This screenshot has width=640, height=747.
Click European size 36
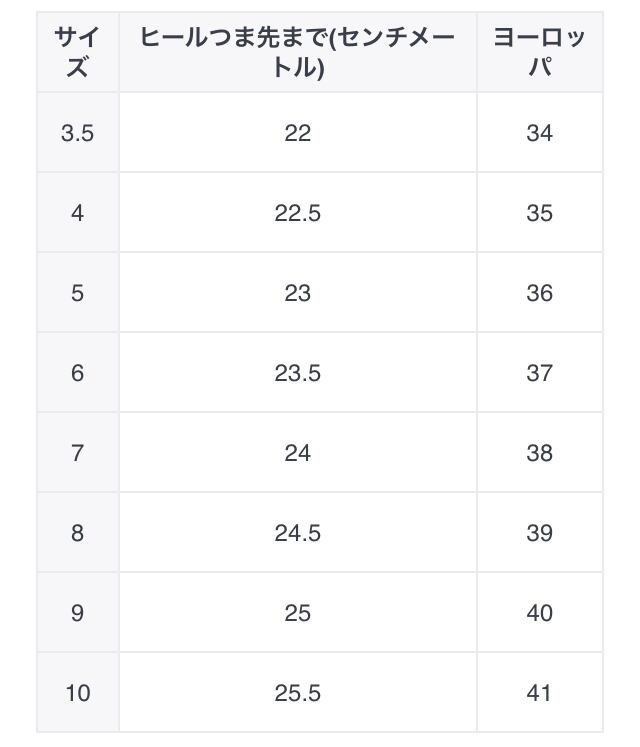pos(539,293)
